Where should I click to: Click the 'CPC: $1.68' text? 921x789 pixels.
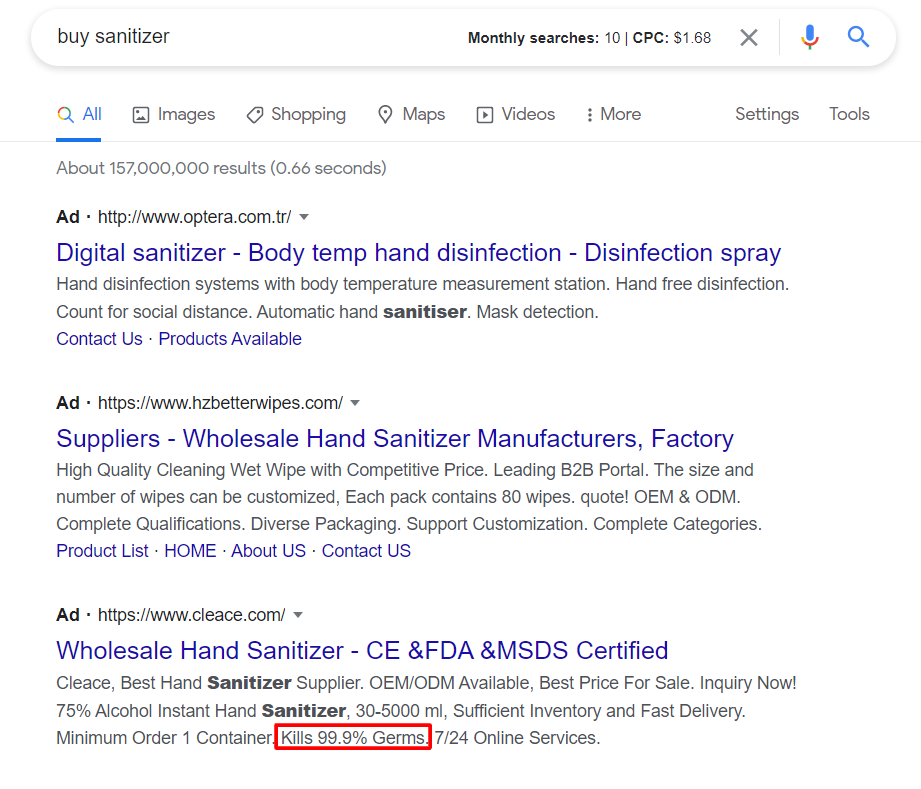(x=671, y=38)
